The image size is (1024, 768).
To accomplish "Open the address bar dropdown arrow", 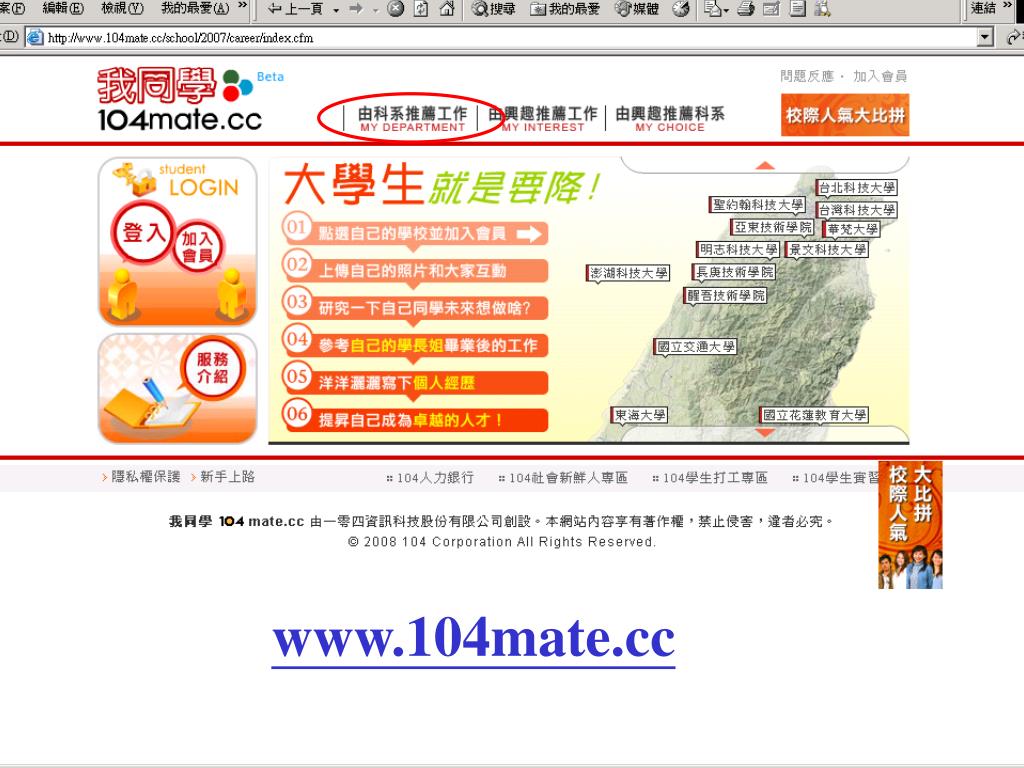I will tap(985, 38).
